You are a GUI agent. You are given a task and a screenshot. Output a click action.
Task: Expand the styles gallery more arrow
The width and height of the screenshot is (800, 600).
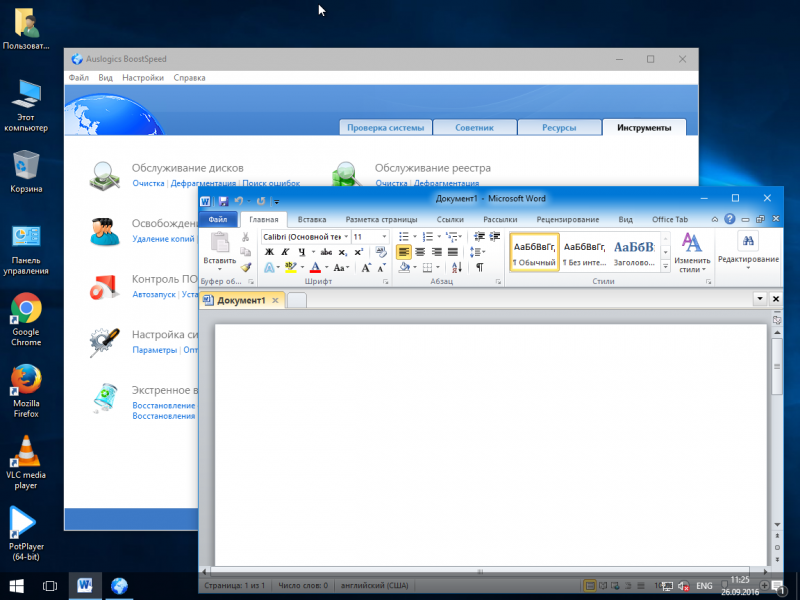tap(665, 266)
